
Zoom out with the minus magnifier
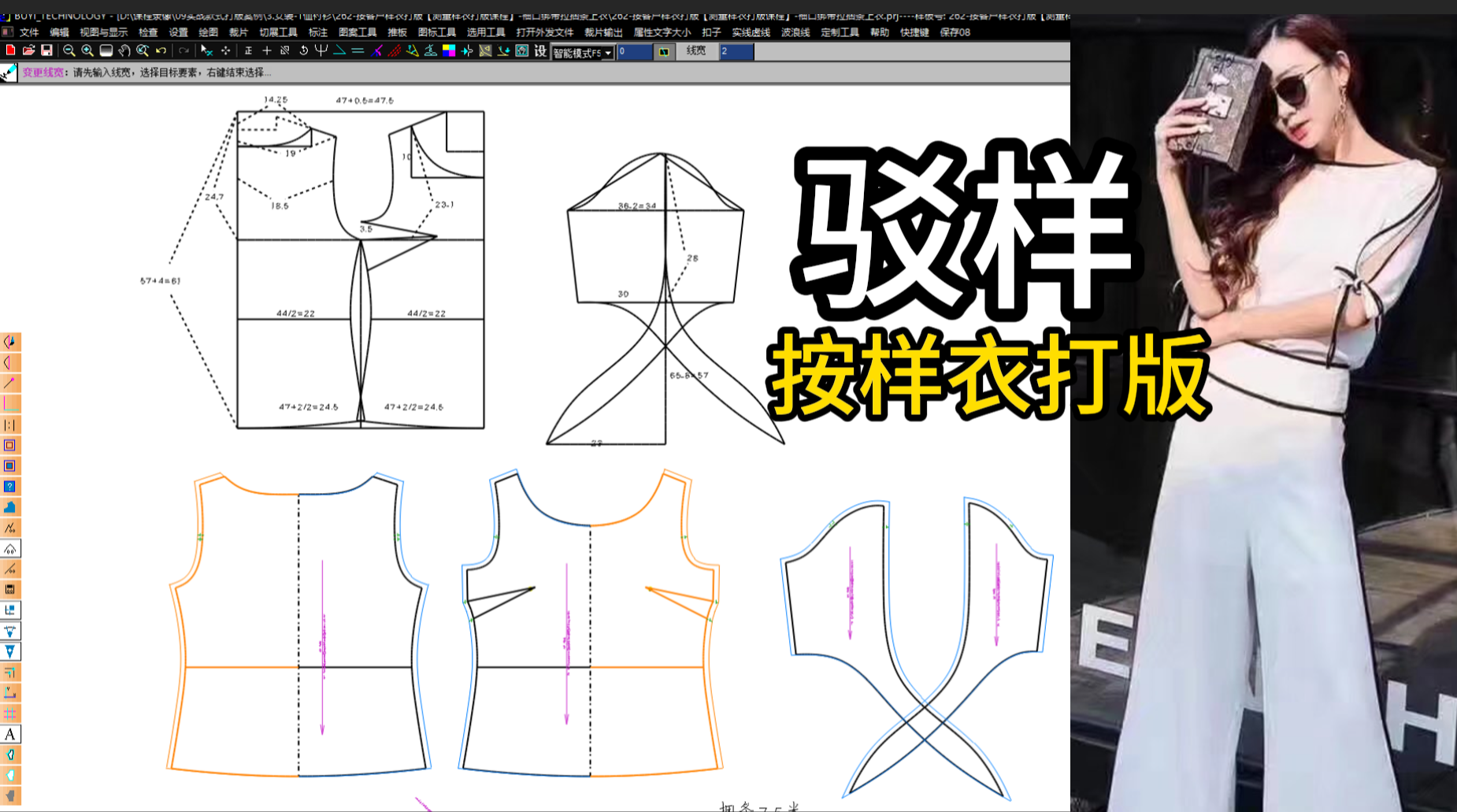[x=69, y=50]
